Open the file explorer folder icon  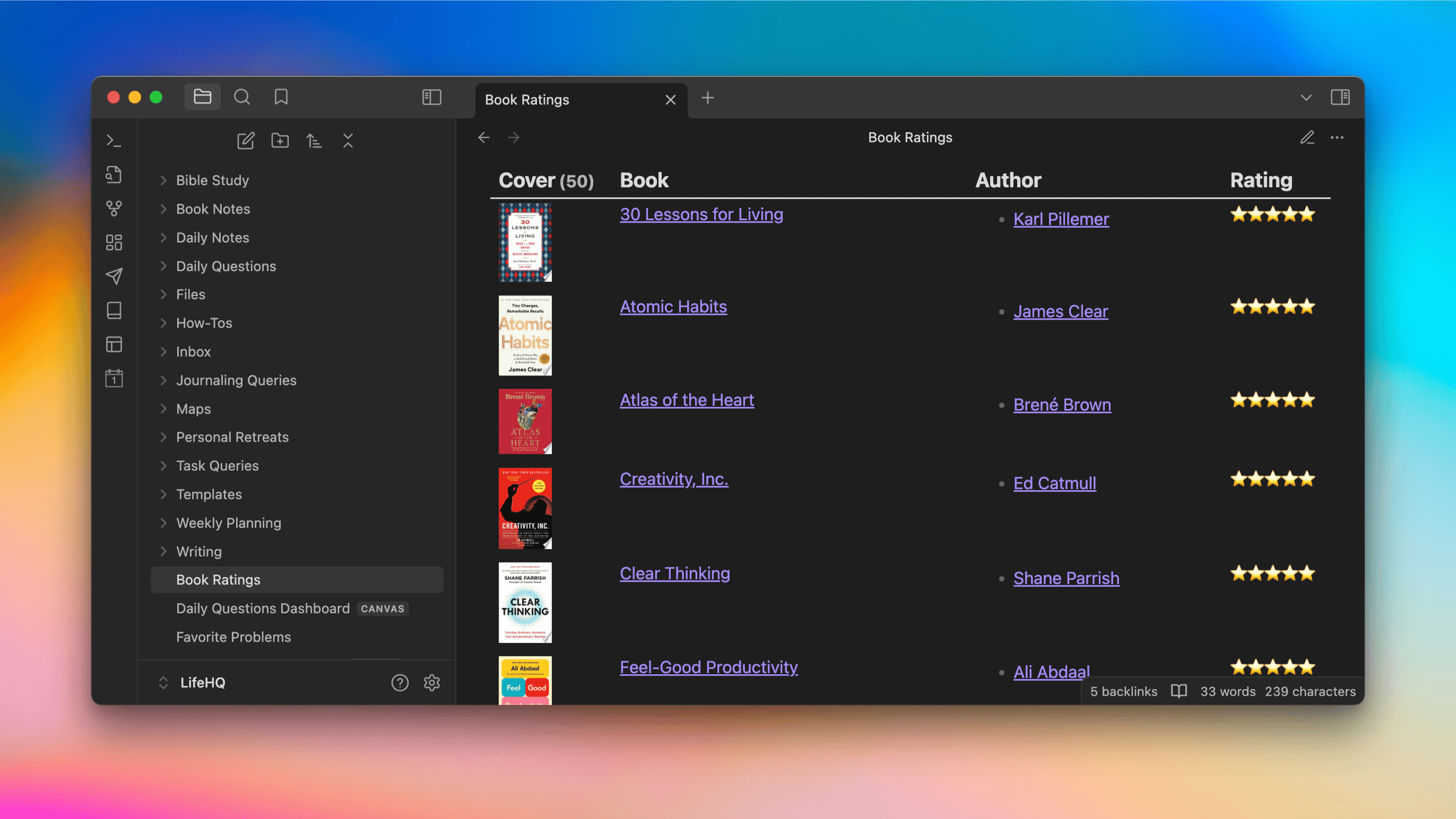(203, 97)
